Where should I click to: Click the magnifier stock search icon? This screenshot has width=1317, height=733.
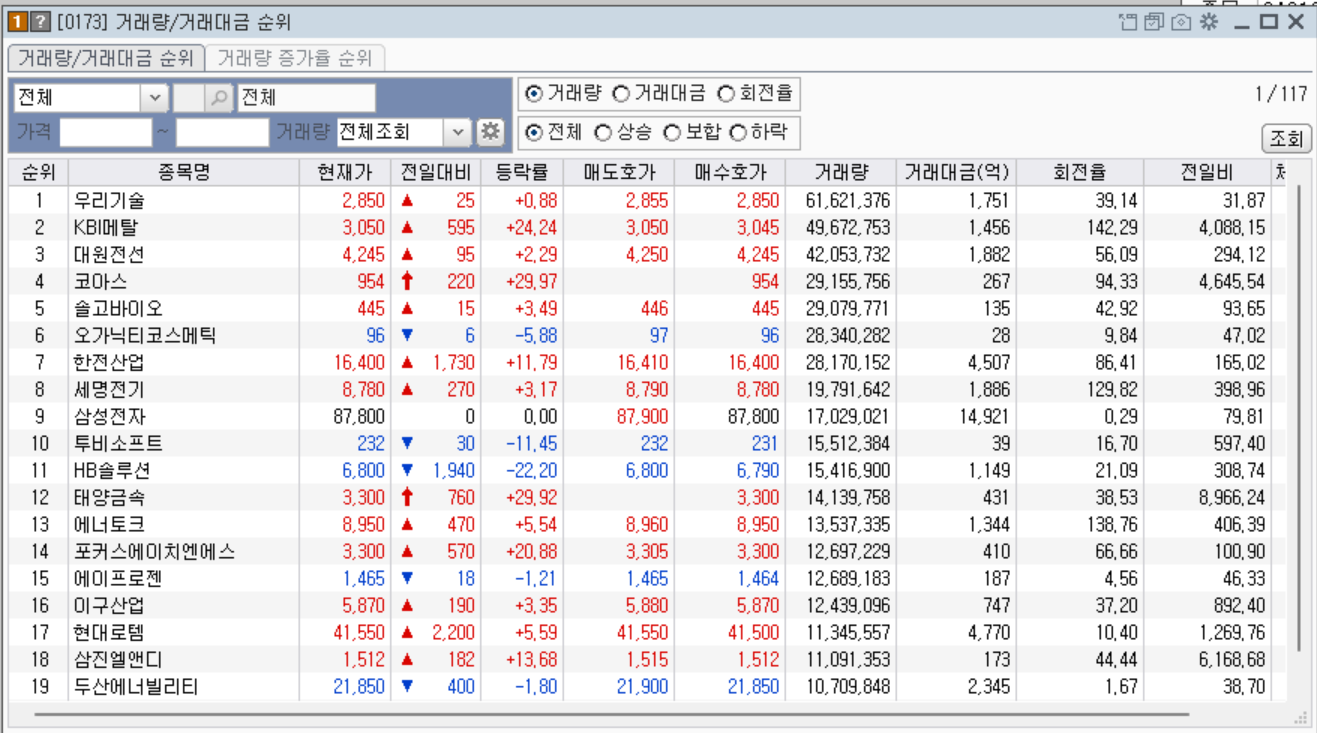(x=219, y=97)
